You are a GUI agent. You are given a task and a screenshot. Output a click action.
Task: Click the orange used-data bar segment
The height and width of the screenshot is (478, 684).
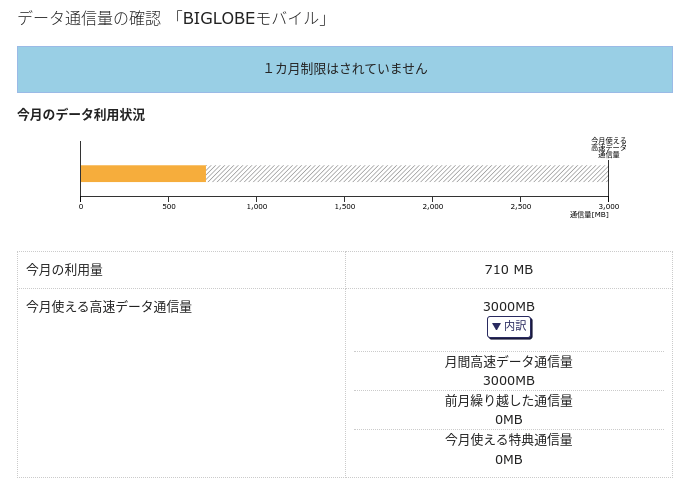coord(143,173)
